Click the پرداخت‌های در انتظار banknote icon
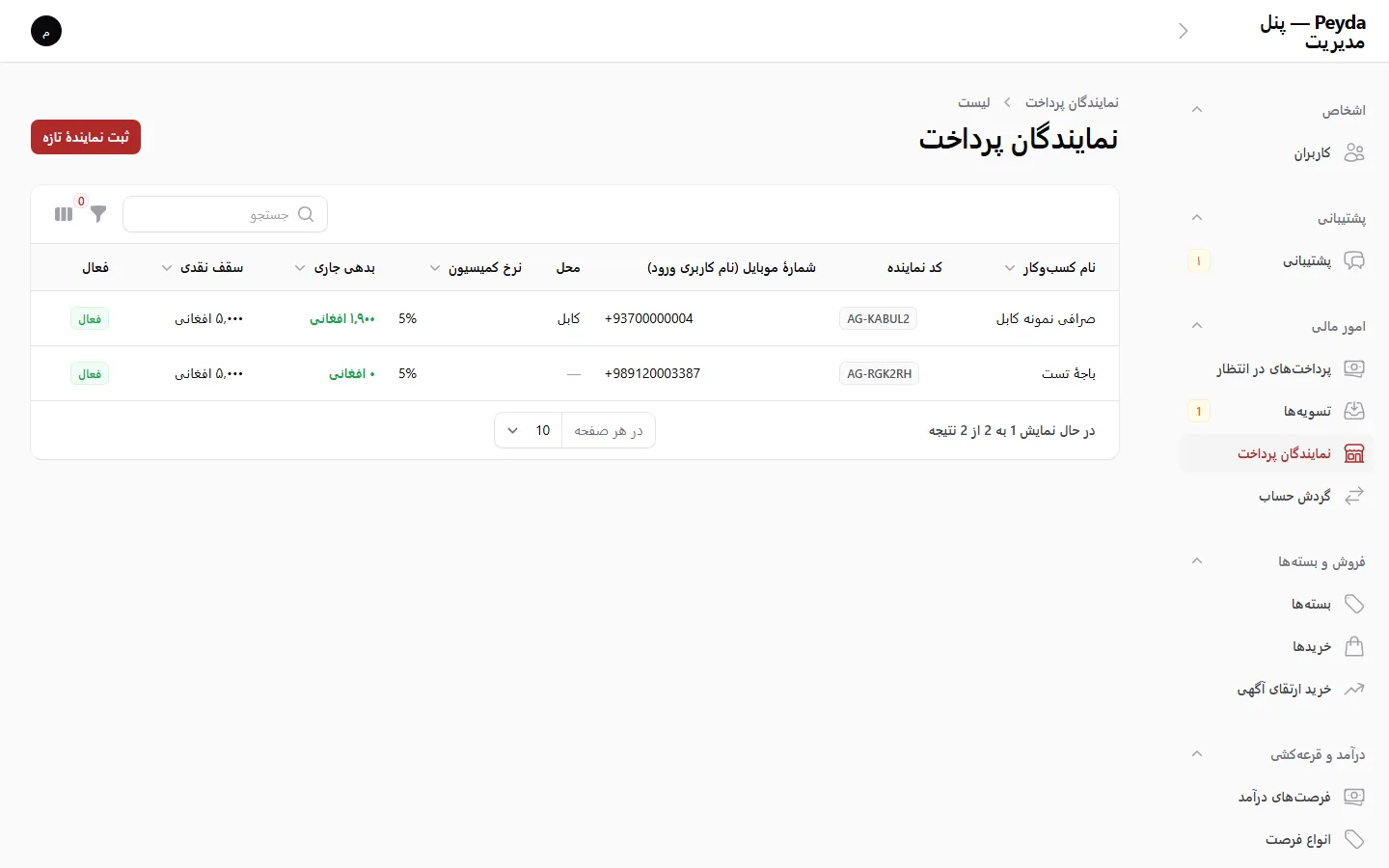The image size is (1389, 868). pos(1354,369)
